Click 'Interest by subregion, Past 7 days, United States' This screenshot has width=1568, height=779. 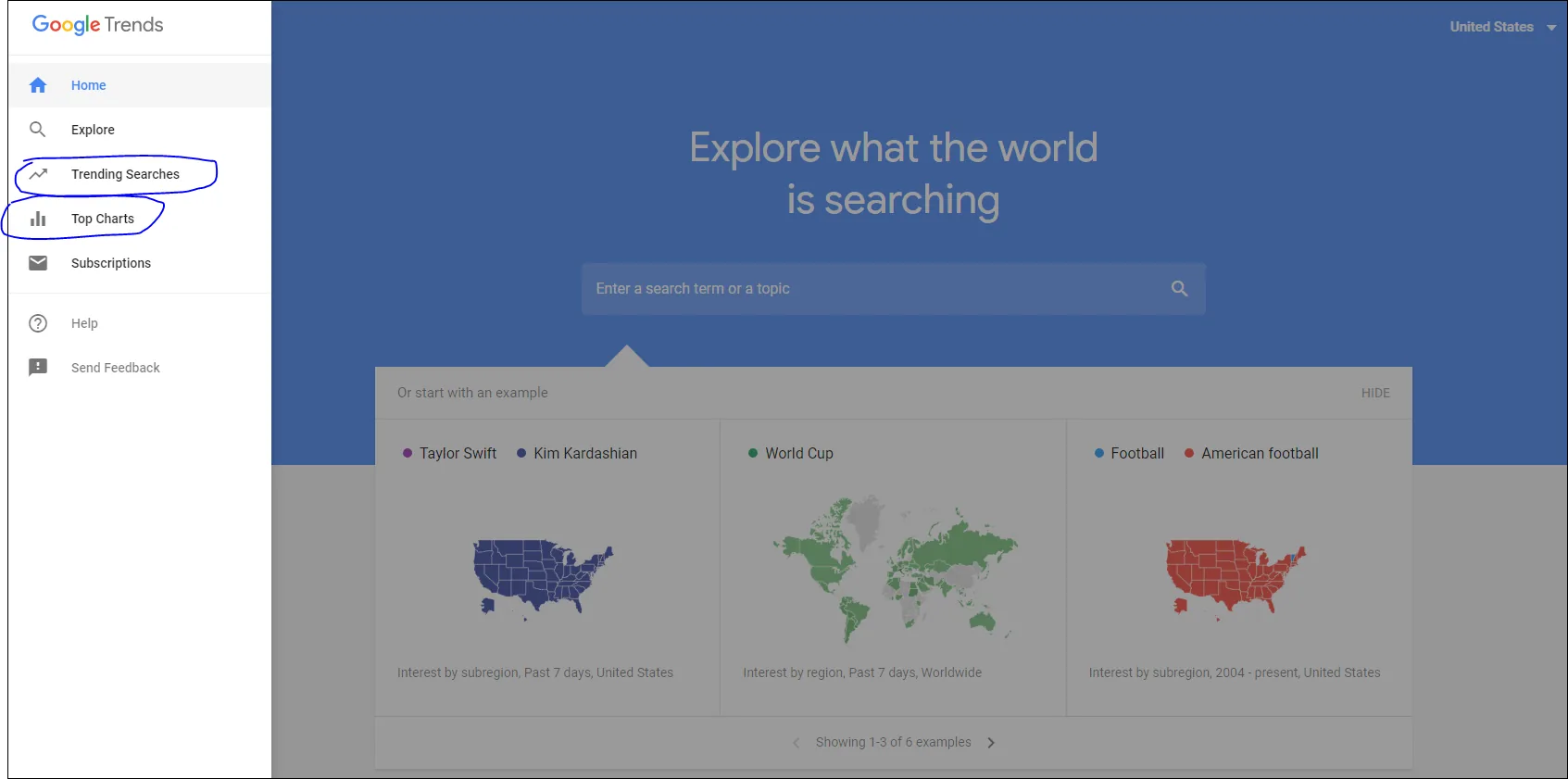(x=535, y=672)
